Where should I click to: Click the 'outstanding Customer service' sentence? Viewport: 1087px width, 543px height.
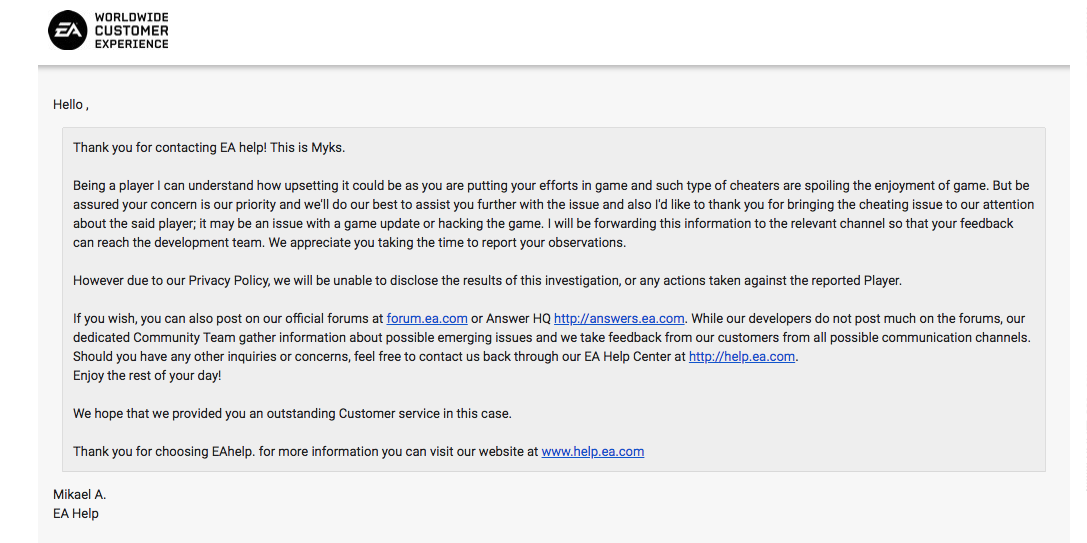click(x=292, y=413)
